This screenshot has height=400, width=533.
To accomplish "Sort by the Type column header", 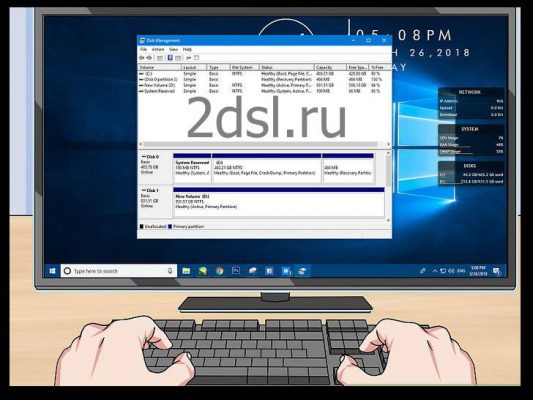I will pos(218,67).
